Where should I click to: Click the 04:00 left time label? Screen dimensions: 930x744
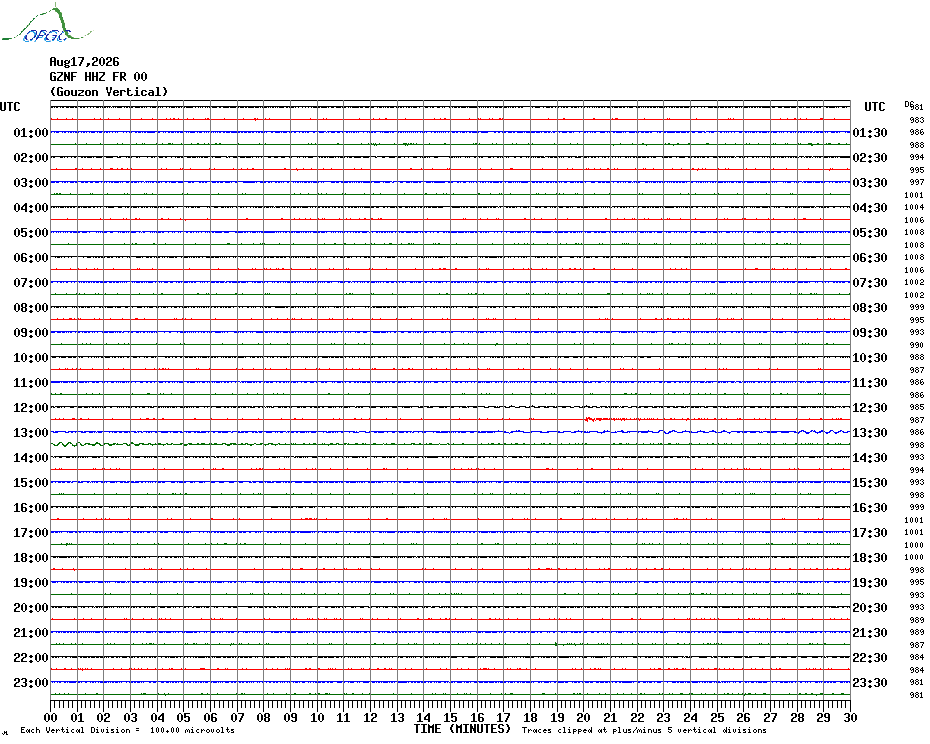click(31, 208)
